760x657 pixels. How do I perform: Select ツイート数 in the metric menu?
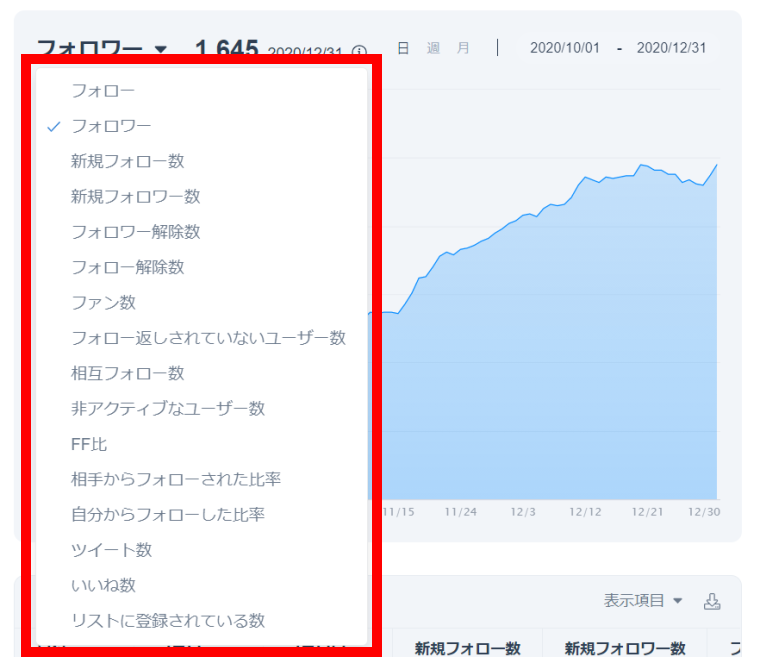pos(111,550)
